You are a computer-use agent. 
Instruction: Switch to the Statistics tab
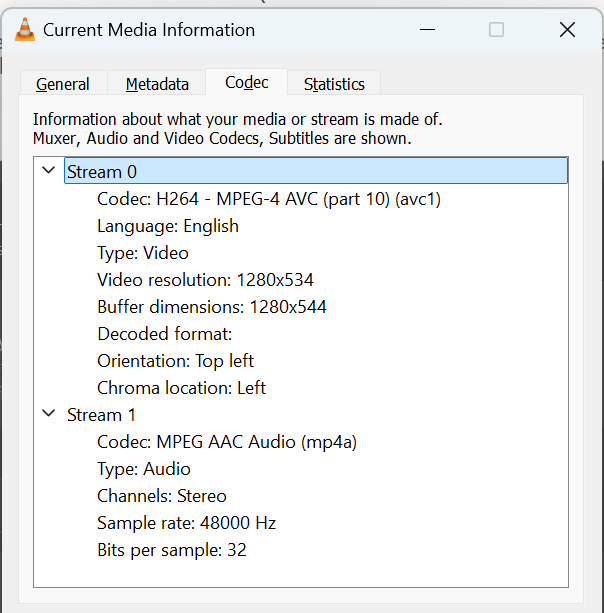(334, 84)
